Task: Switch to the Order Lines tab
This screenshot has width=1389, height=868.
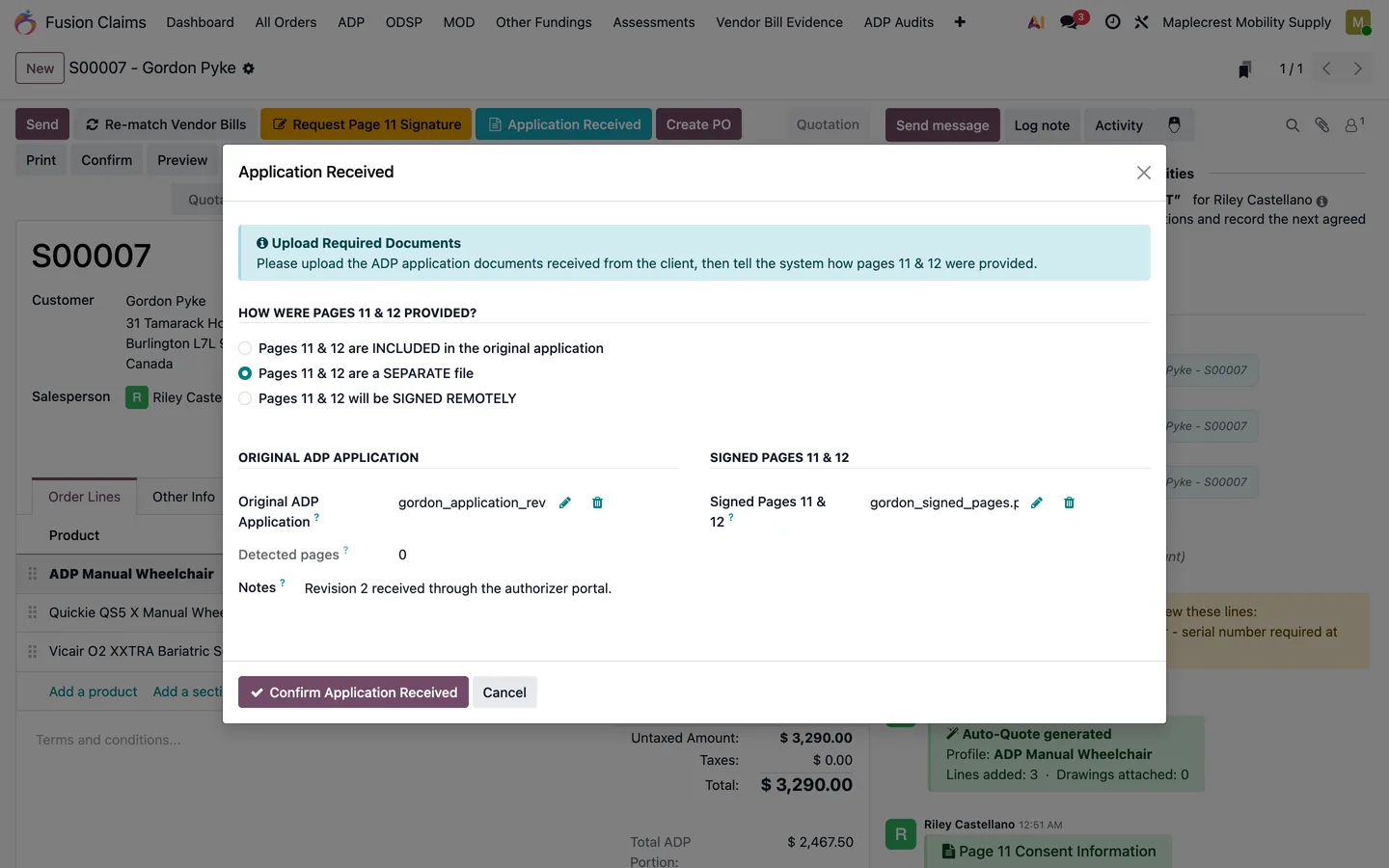Action: 85,497
